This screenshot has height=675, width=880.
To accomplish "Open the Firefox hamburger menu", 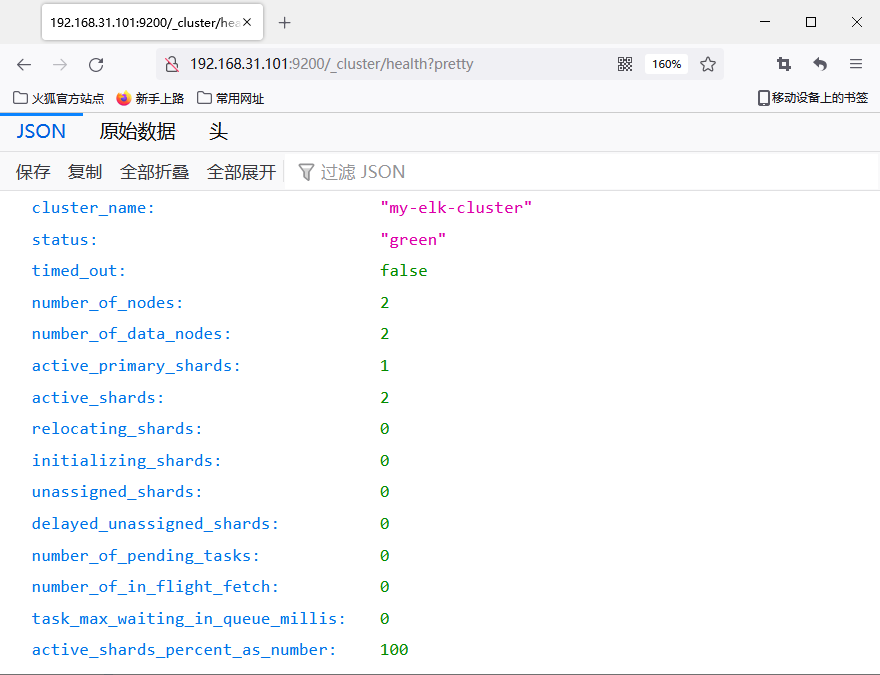I will [x=856, y=64].
